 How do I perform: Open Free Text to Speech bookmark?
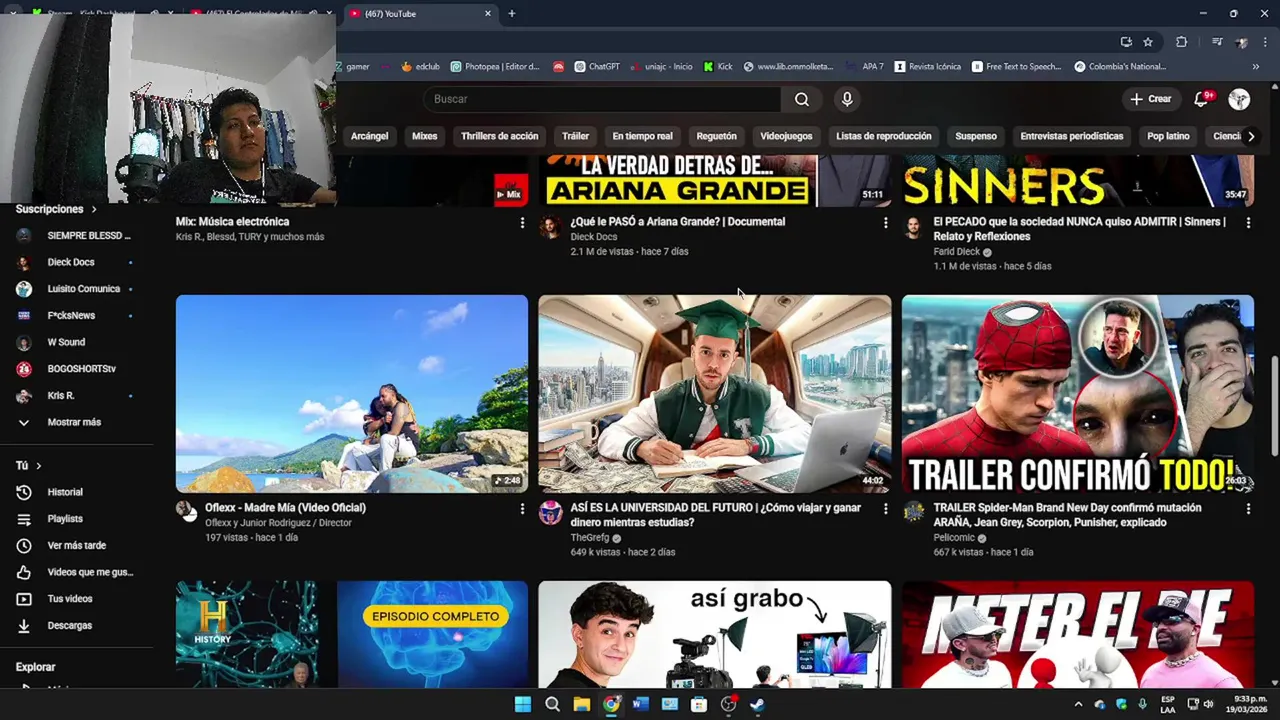coord(1016,67)
